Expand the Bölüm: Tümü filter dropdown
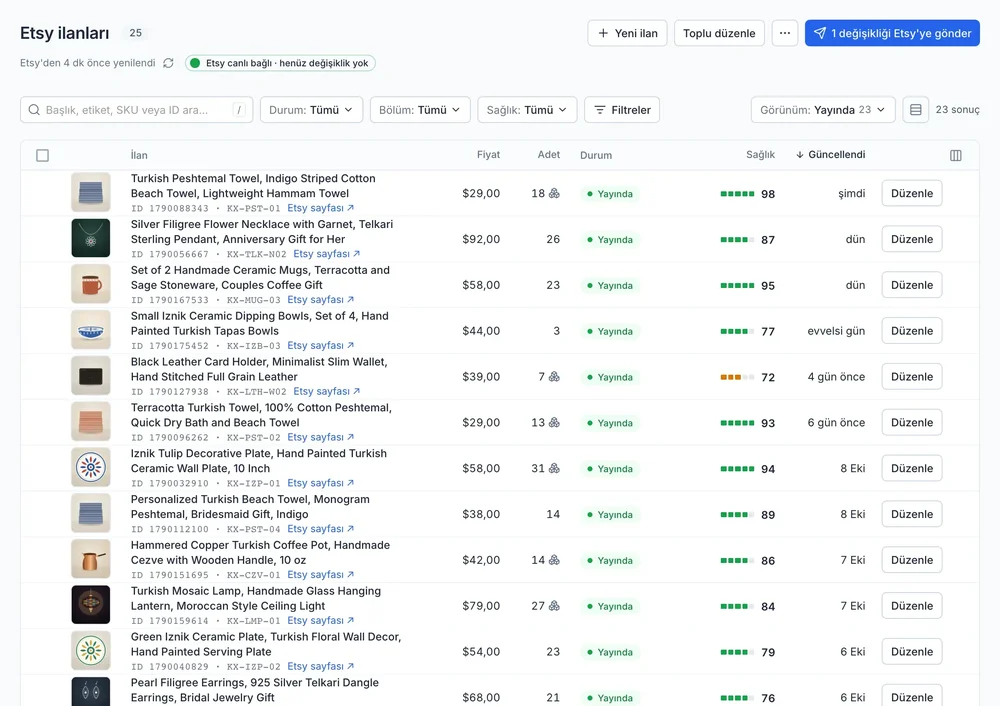 click(420, 110)
